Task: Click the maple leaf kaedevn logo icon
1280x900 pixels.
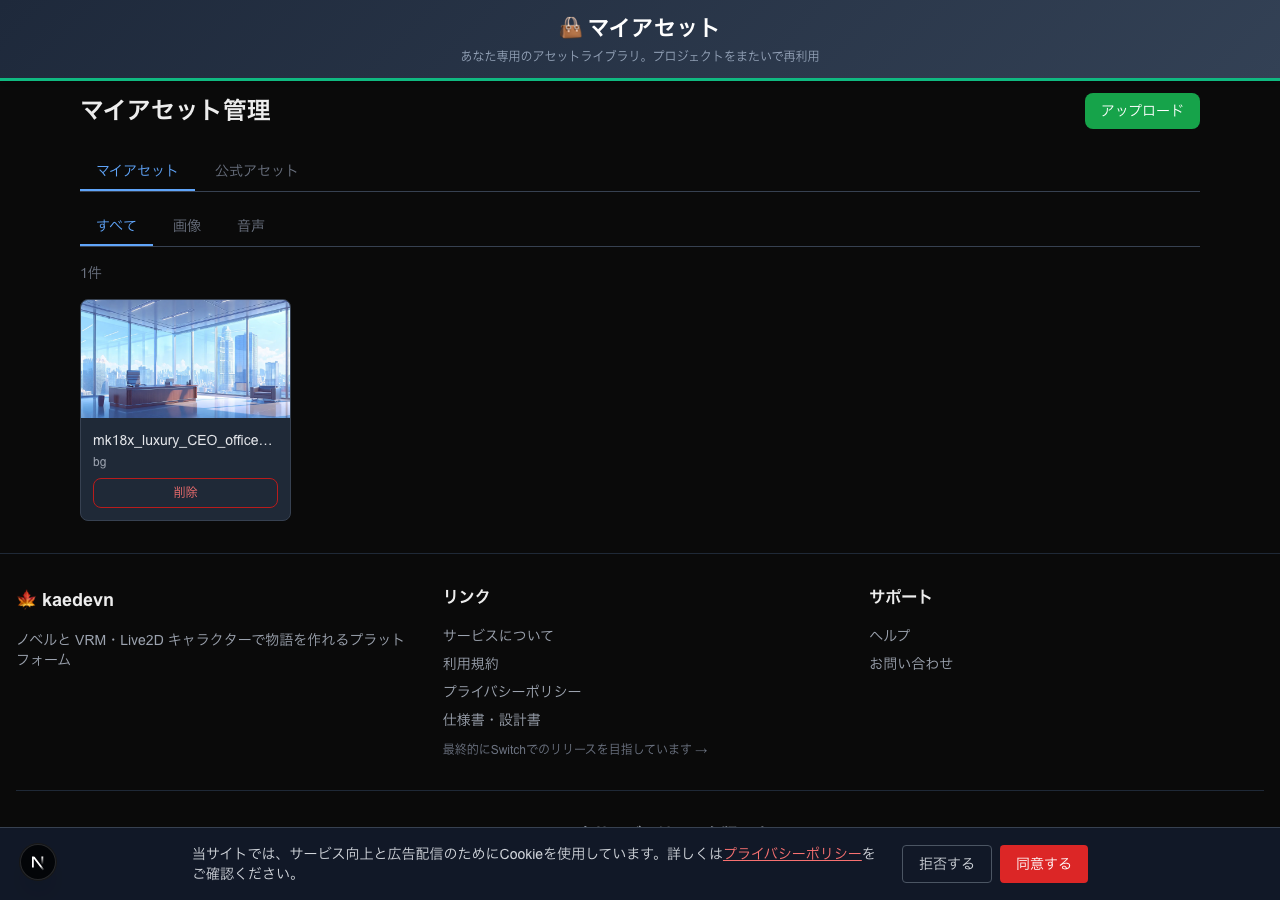Action: [26, 600]
